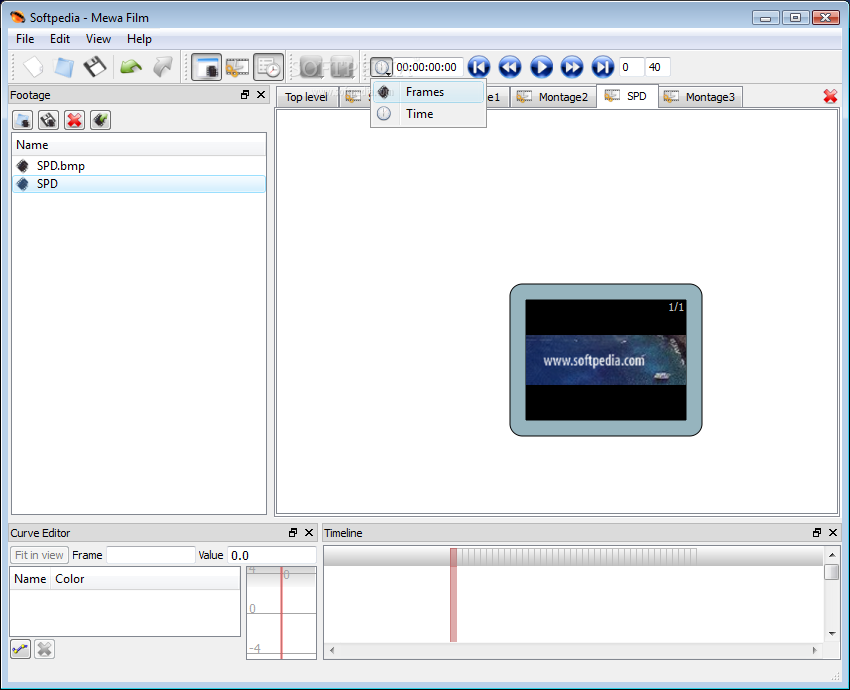Image resolution: width=850 pixels, height=690 pixels.
Task: Click the red timeline playhead marker
Action: pyautogui.click(x=453, y=595)
